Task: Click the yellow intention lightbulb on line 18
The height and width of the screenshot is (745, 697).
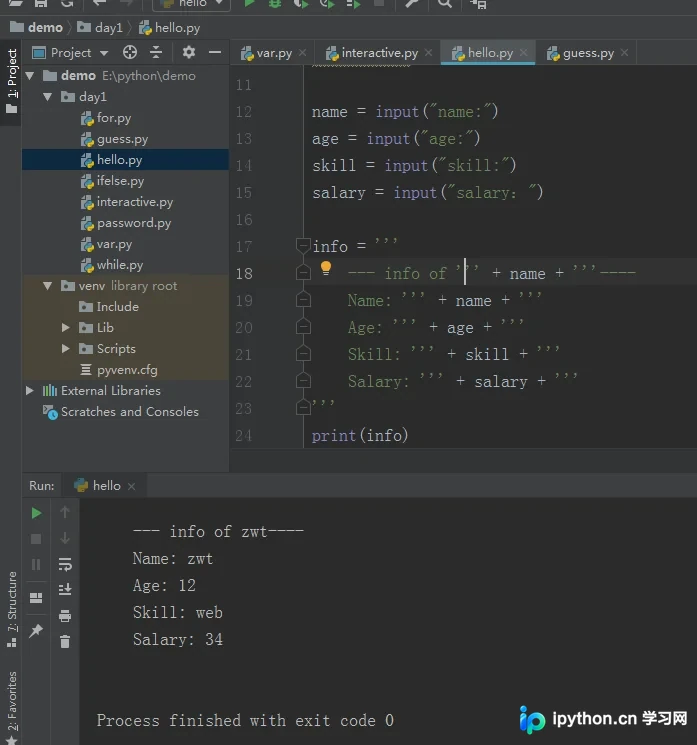Action: tap(326, 268)
